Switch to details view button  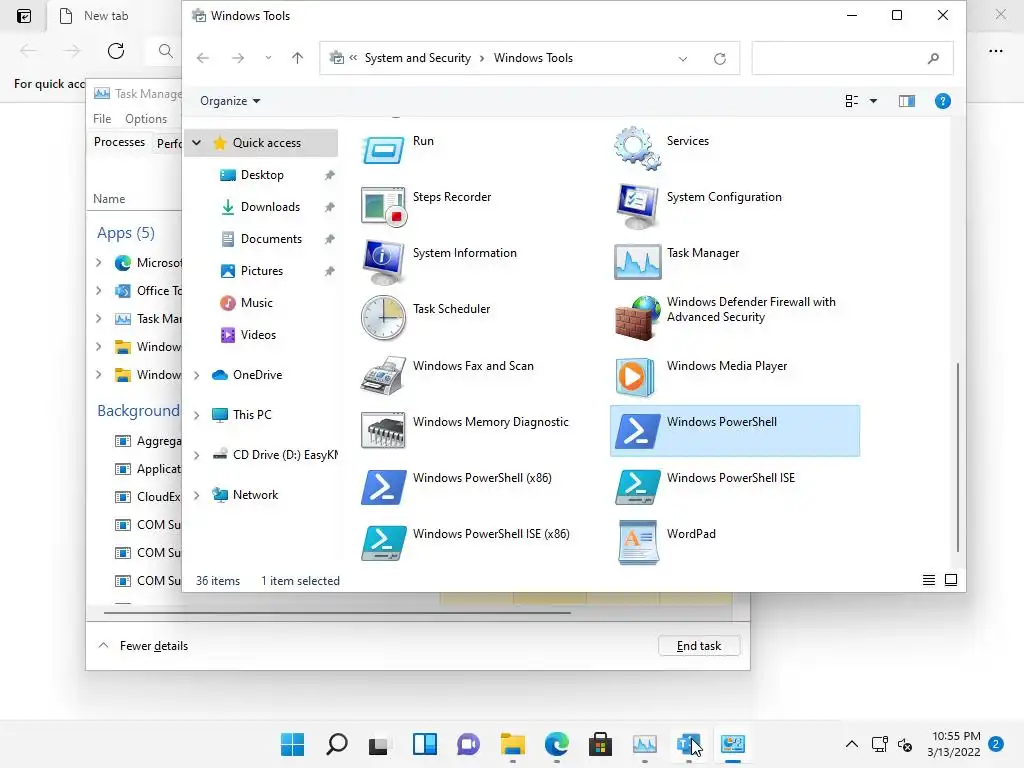pyautogui.click(x=929, y=580)
